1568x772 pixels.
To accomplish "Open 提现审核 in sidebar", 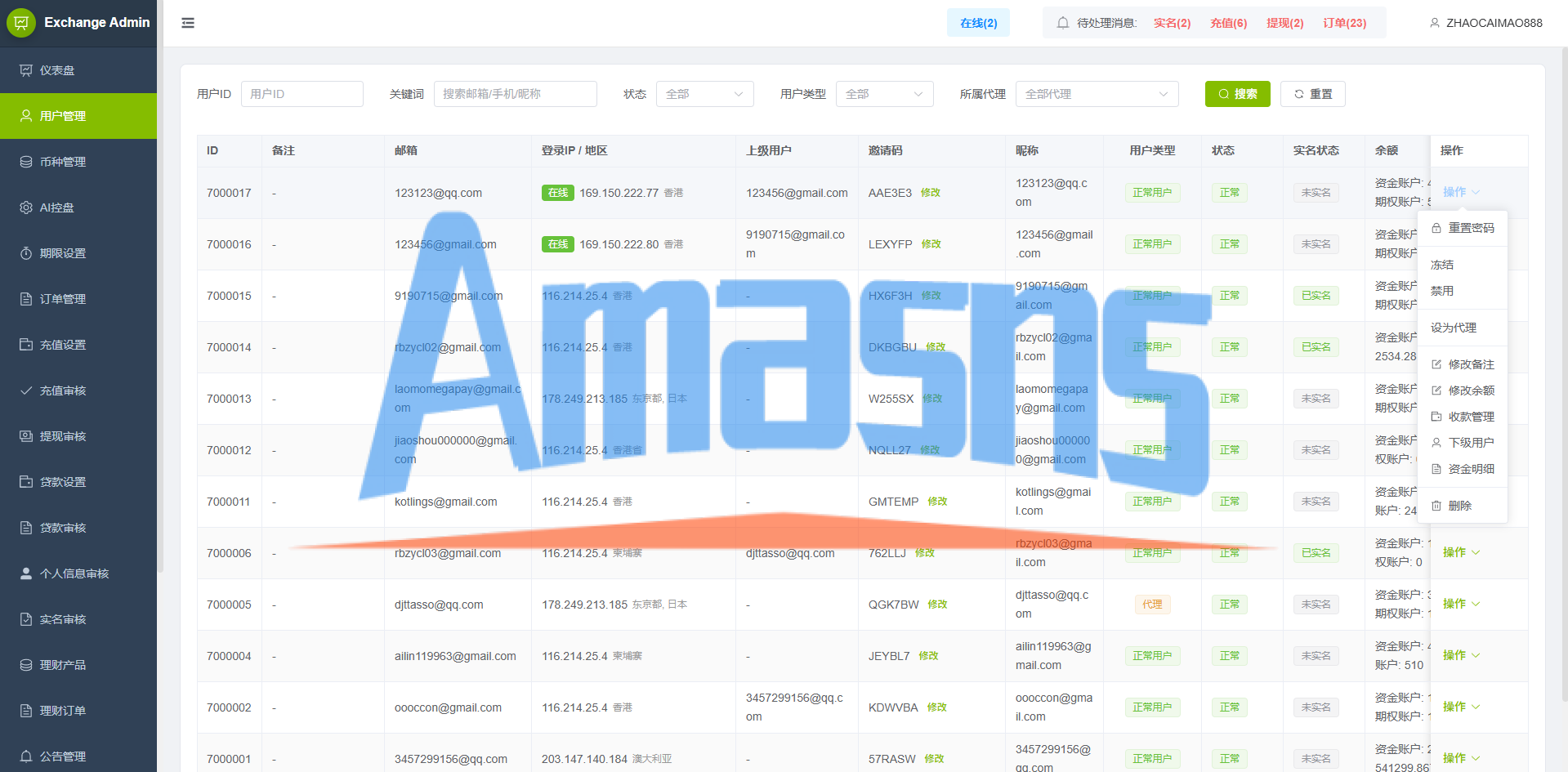I will pos(78,436).
